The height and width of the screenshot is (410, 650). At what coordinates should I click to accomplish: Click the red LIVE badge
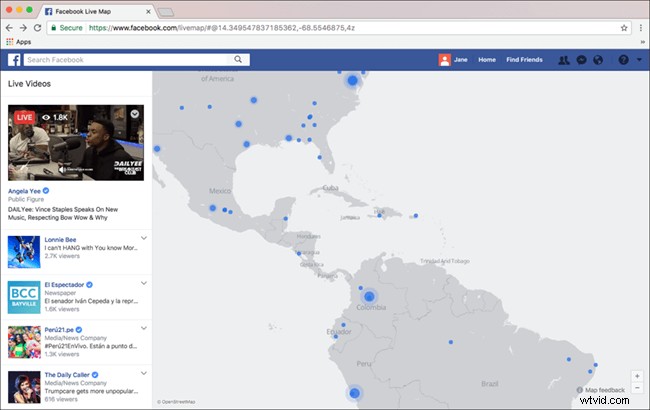24,117
